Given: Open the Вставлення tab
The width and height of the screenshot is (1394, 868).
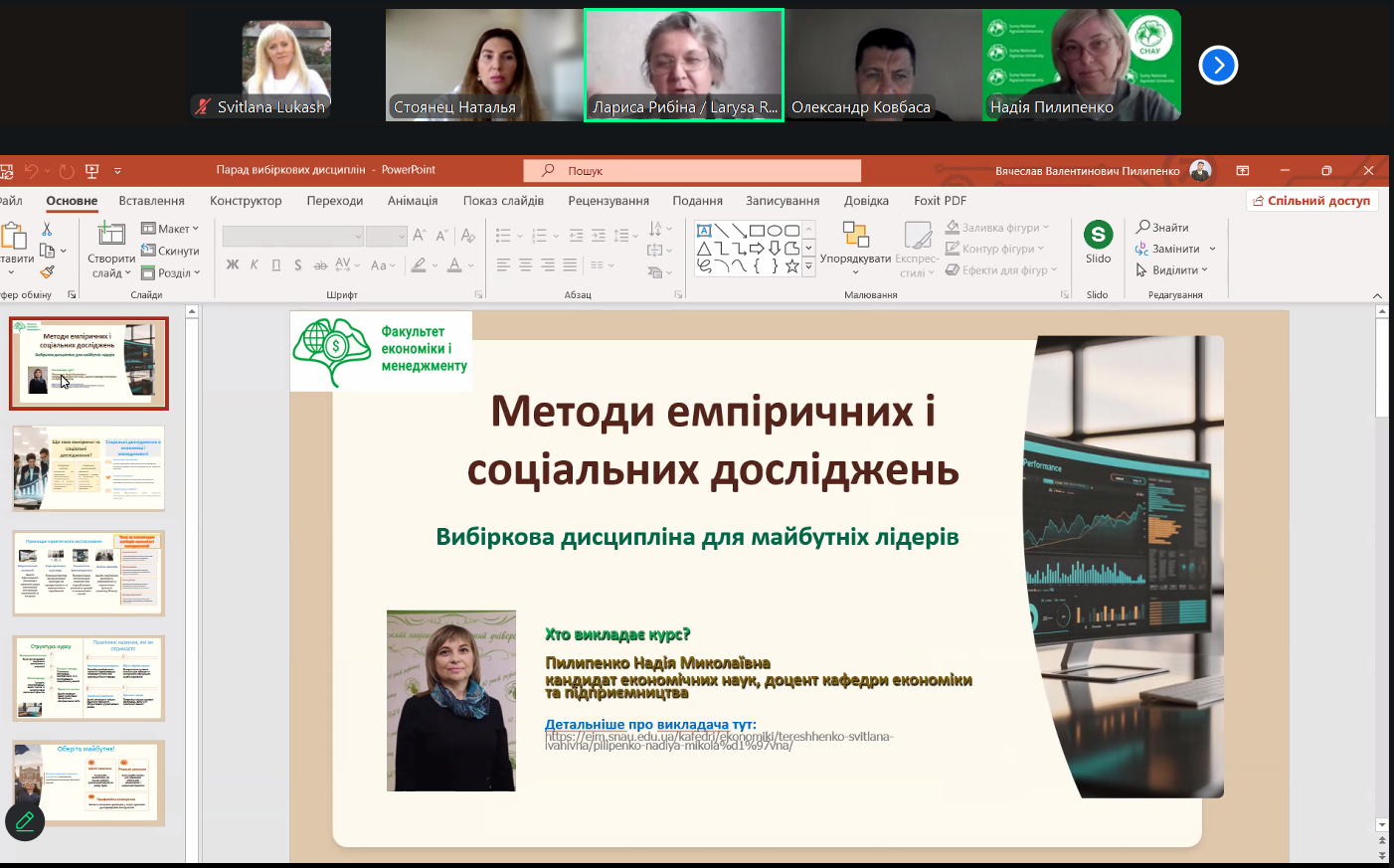Looking at the screenshot, I should tap(151, 201).
